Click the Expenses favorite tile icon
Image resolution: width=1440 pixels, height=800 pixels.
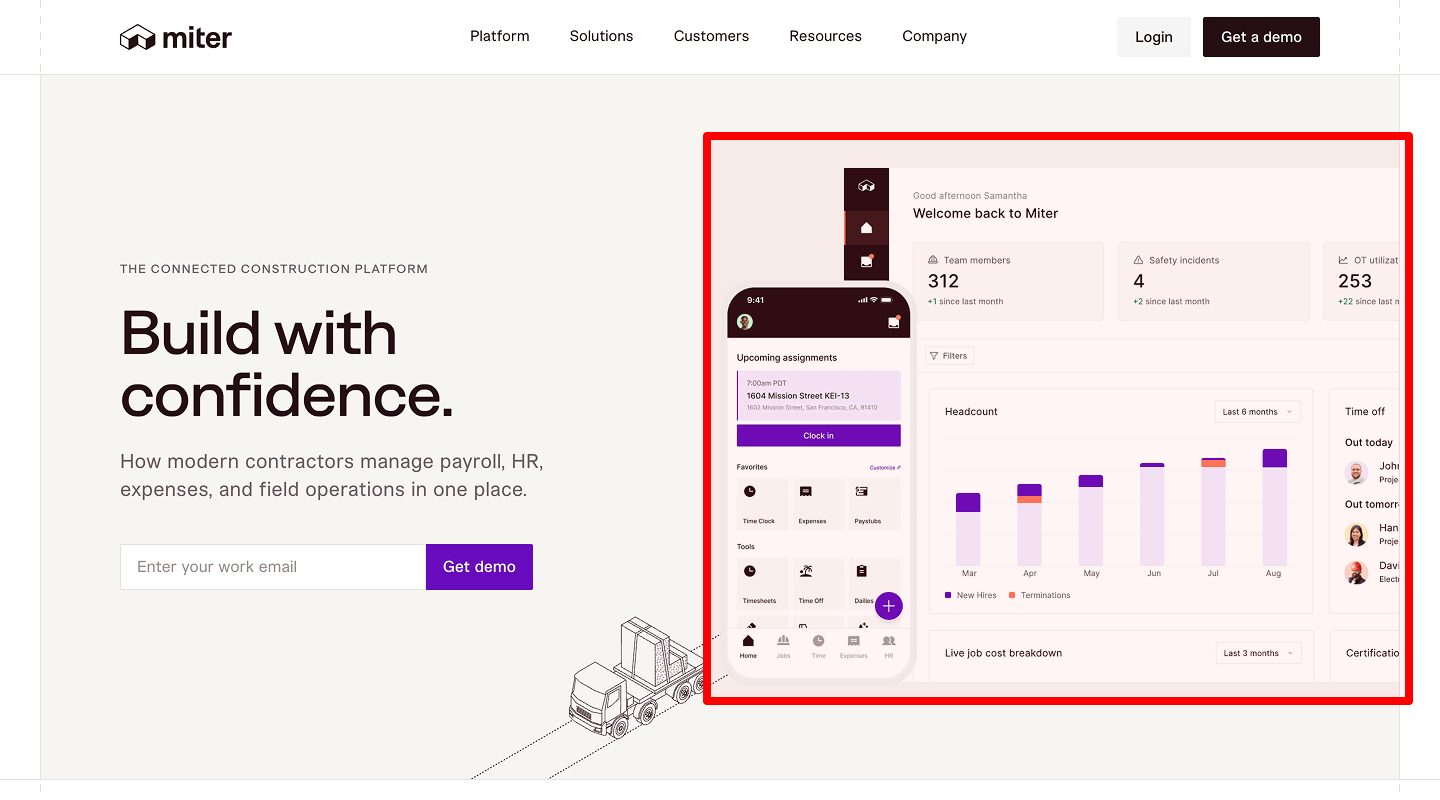point(806,492)
